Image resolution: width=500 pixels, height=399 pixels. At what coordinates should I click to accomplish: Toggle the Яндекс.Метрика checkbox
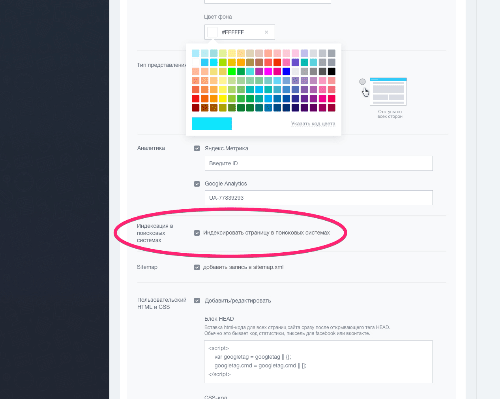pyautogui.click(x=197, y=148)
